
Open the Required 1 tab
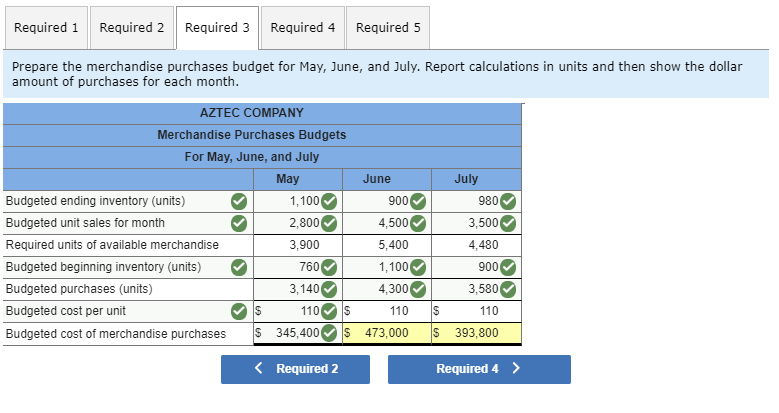point(46,28)
